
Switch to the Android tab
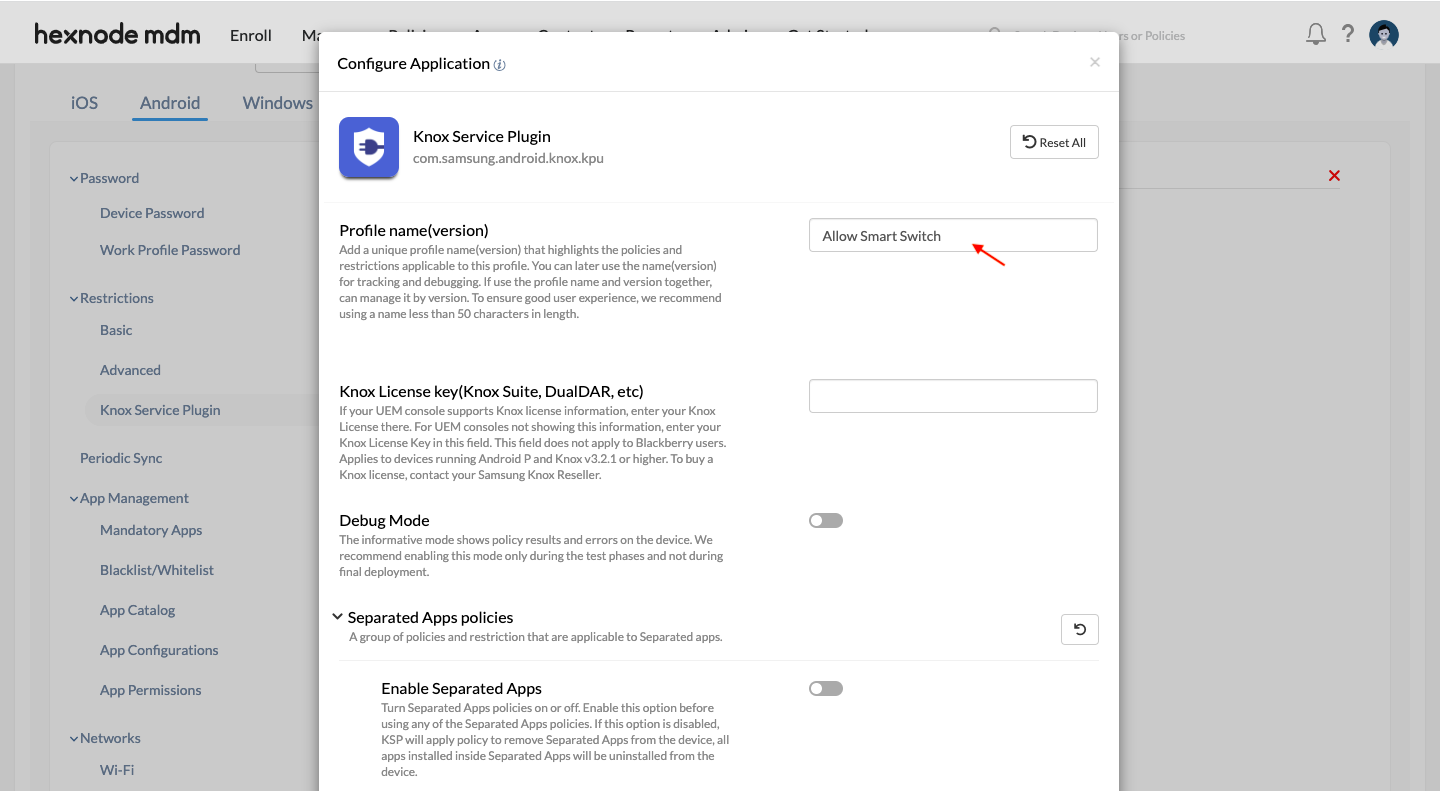click(x=170, y=103)
